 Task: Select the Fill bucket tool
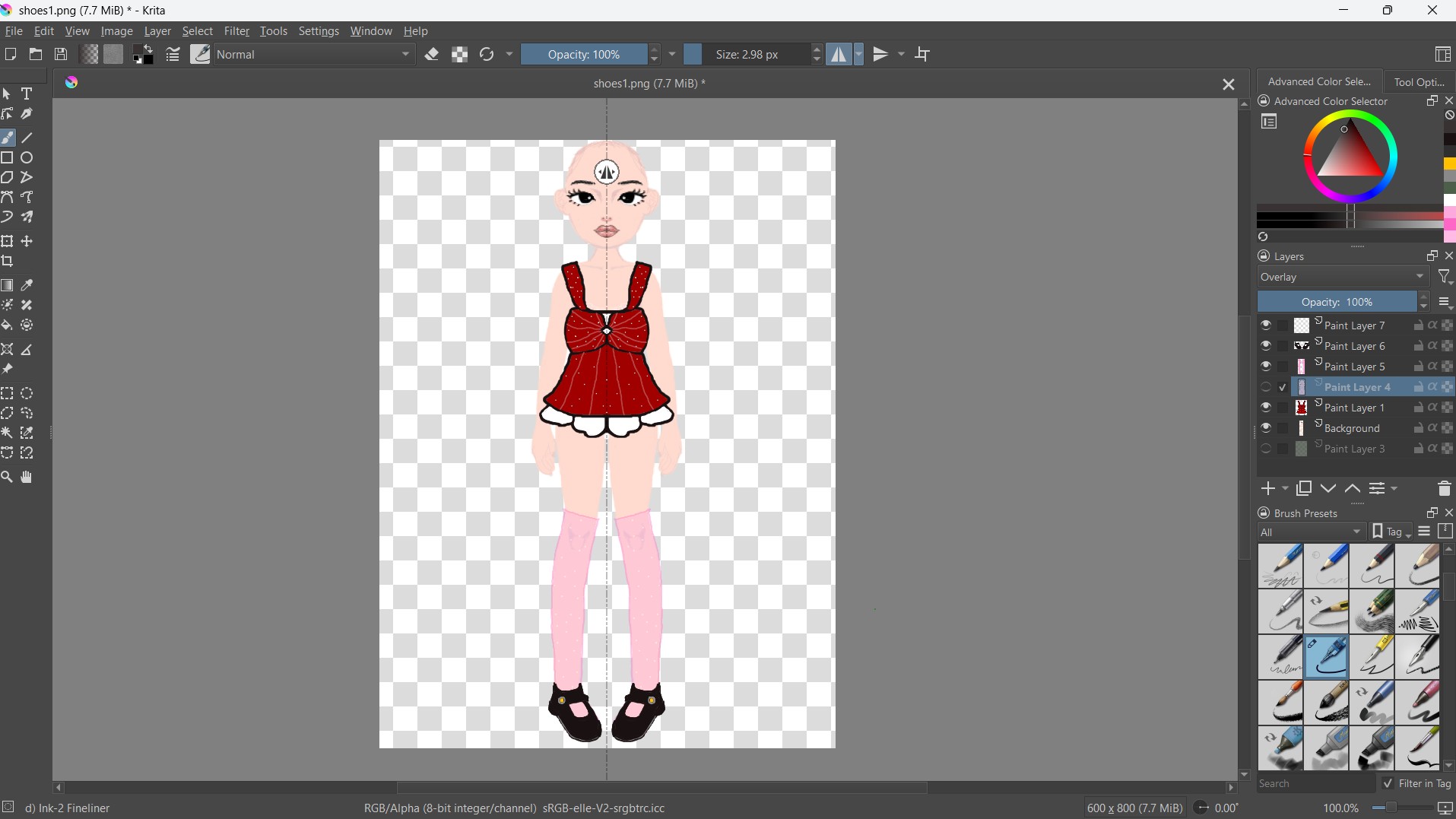[x=8, y=325]
